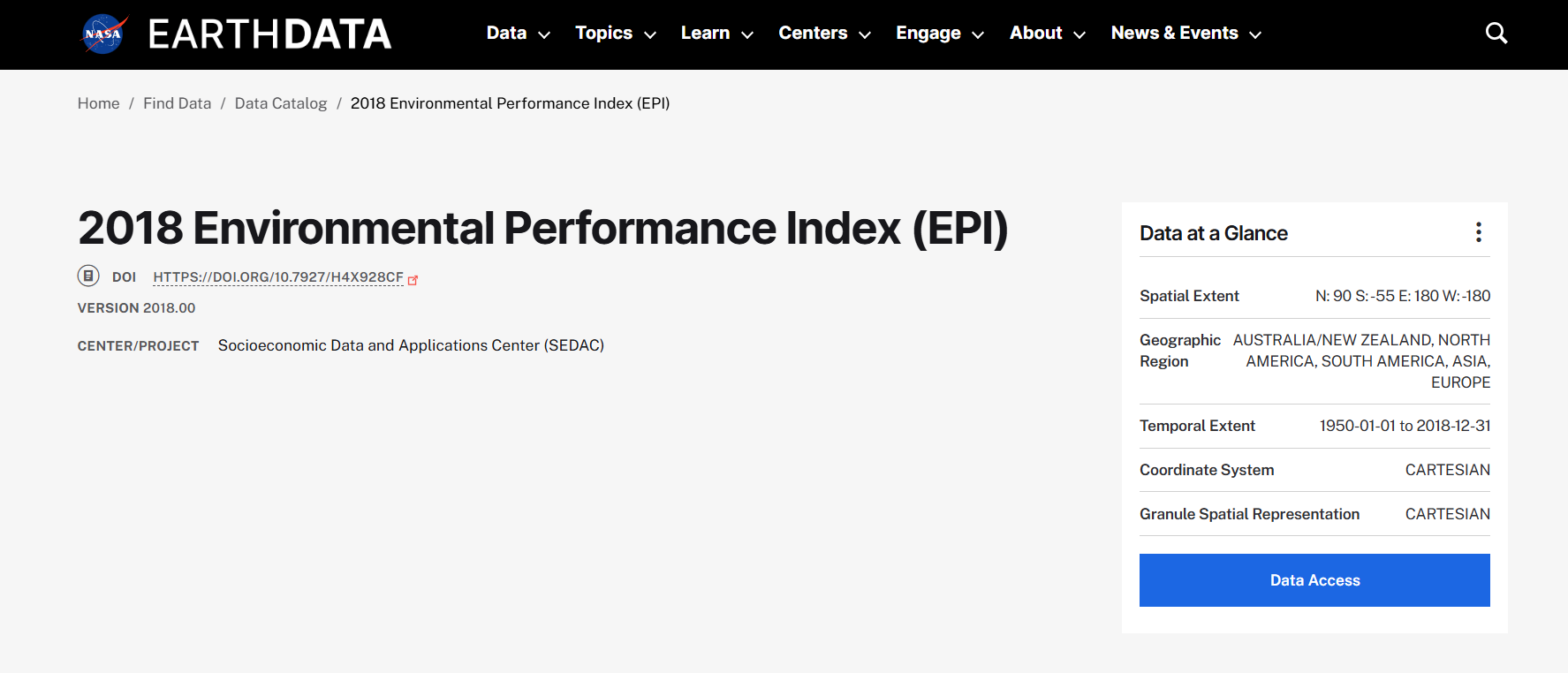Screen dimensions: 1568x673
Task: Open the Data menu
Action: point(506,34)
